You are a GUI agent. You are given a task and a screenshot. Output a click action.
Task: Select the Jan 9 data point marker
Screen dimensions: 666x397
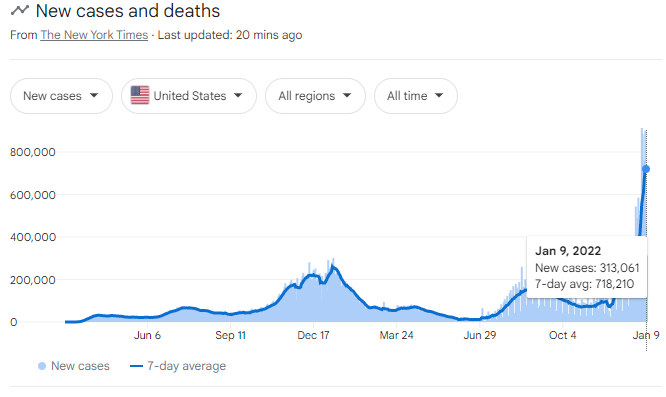pos(646,169)
